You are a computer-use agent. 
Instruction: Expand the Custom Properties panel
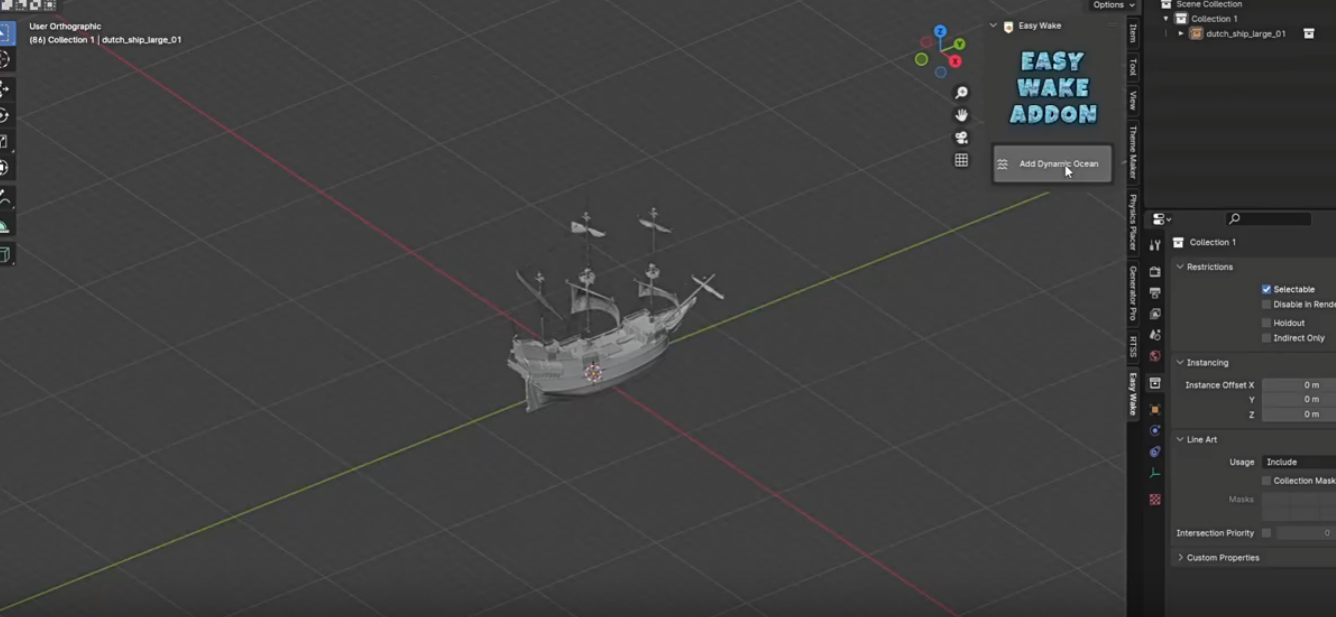[x=1181, y=558]
